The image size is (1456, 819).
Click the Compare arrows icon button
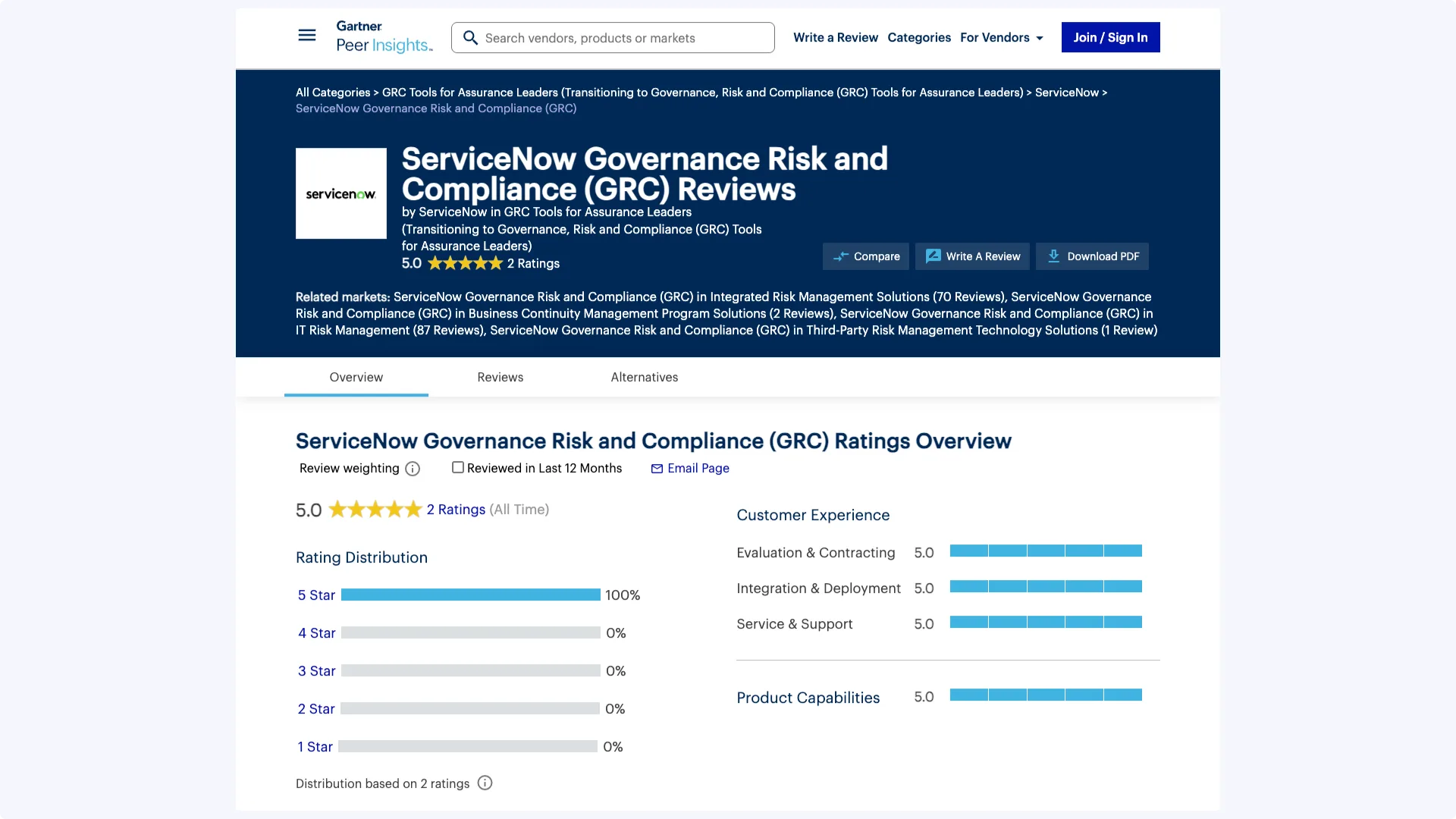click(866, 256)
